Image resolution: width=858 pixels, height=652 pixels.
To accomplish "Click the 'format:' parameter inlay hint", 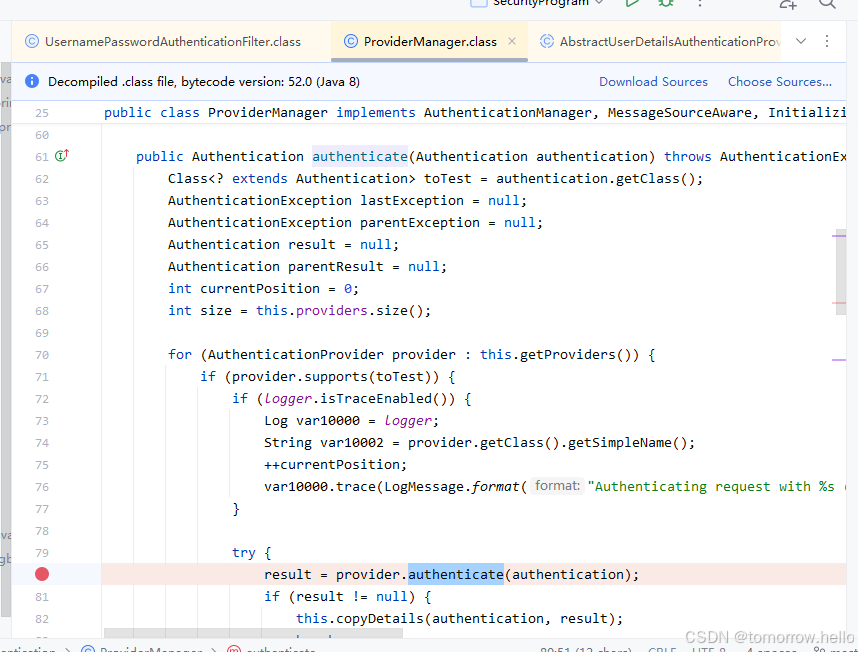I will (x=557, y=486).
